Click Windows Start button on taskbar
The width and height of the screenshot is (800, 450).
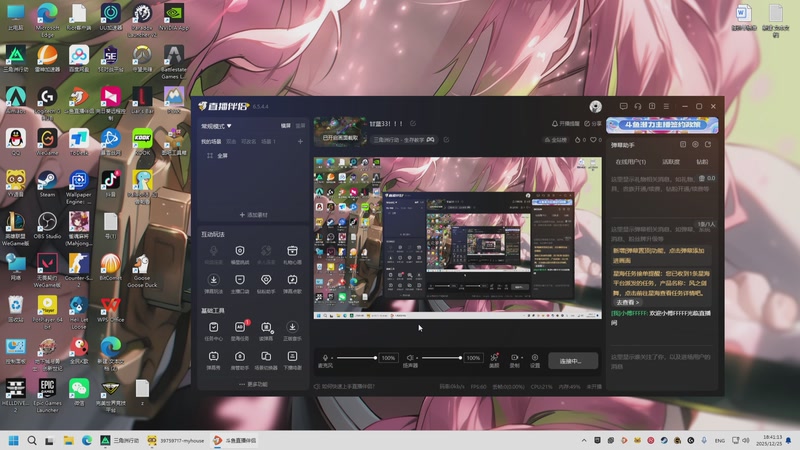[x=14, y=440]
